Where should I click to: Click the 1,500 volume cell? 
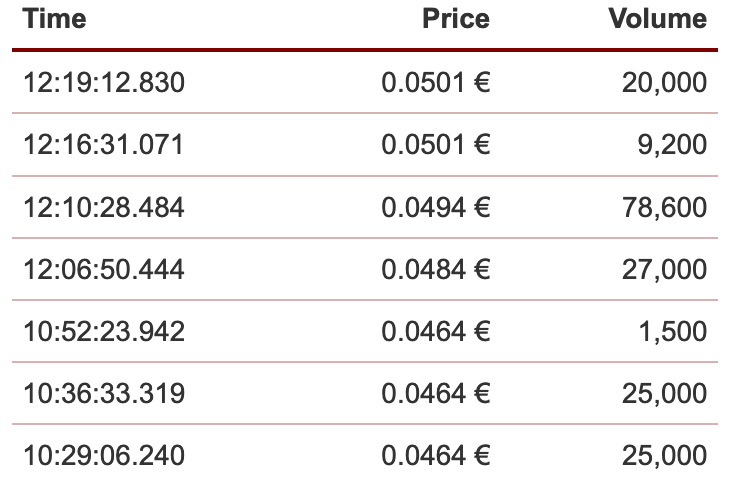point(674,332)
